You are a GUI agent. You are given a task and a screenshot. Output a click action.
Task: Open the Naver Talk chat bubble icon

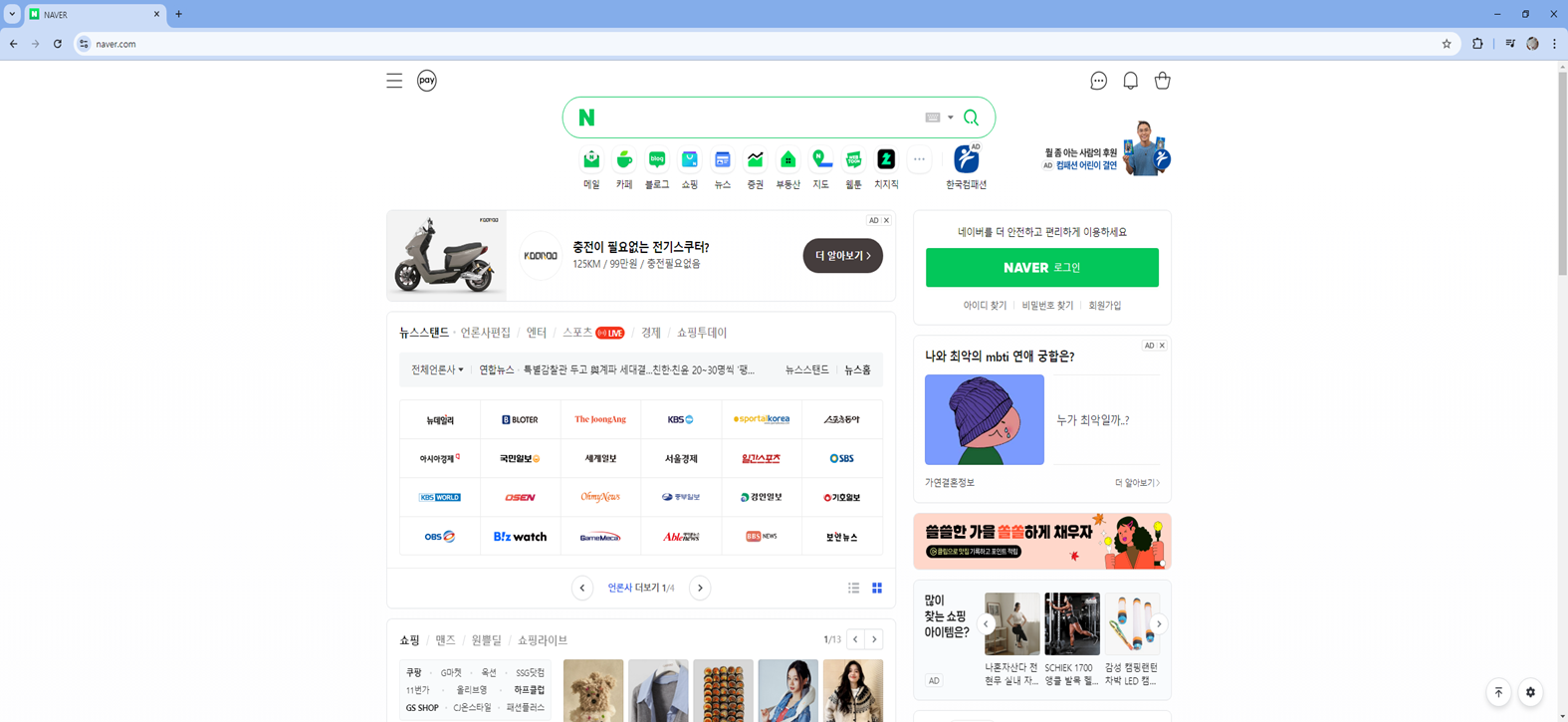pos(1098,81)
